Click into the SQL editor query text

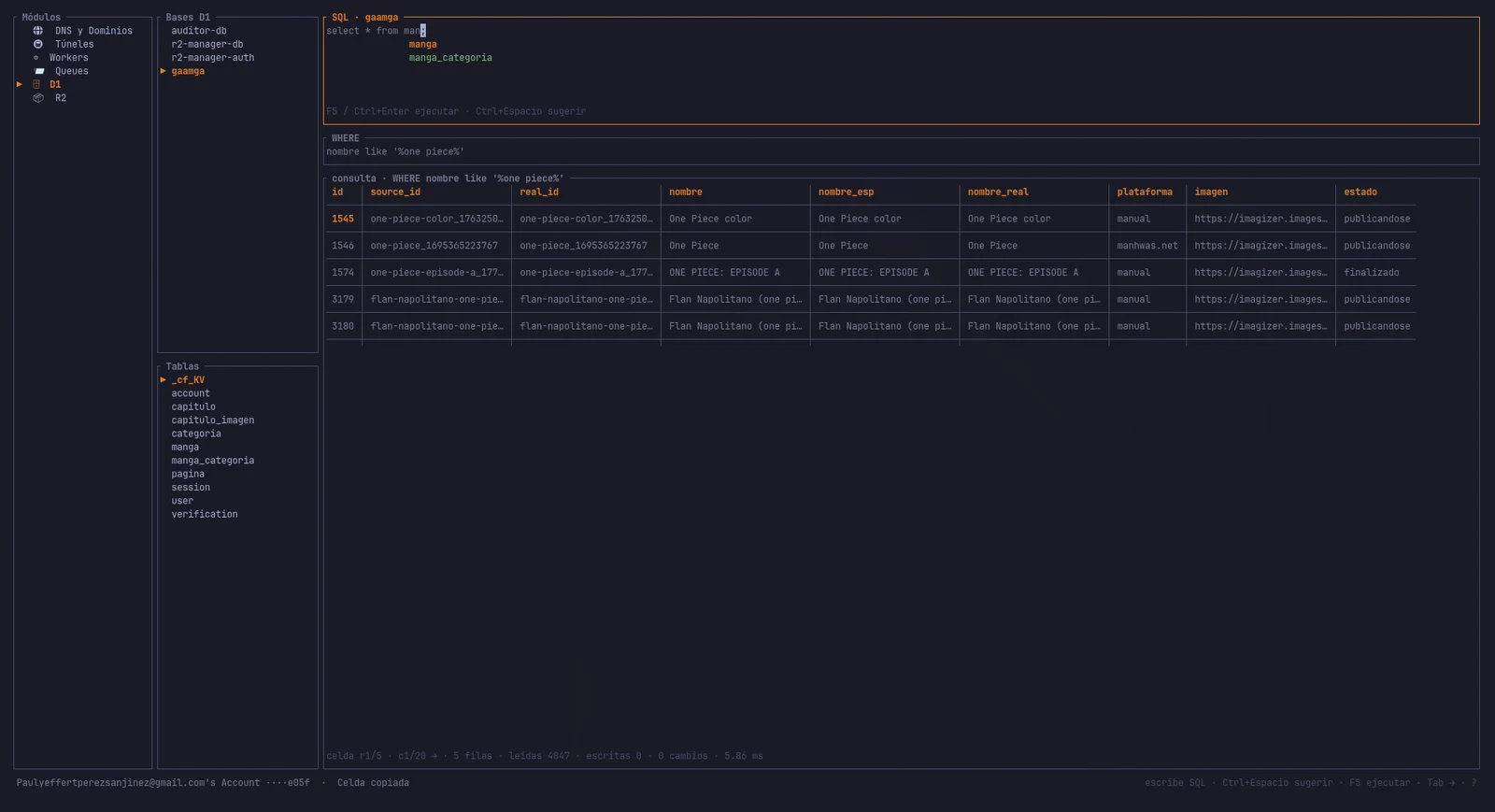pos(375,31)
